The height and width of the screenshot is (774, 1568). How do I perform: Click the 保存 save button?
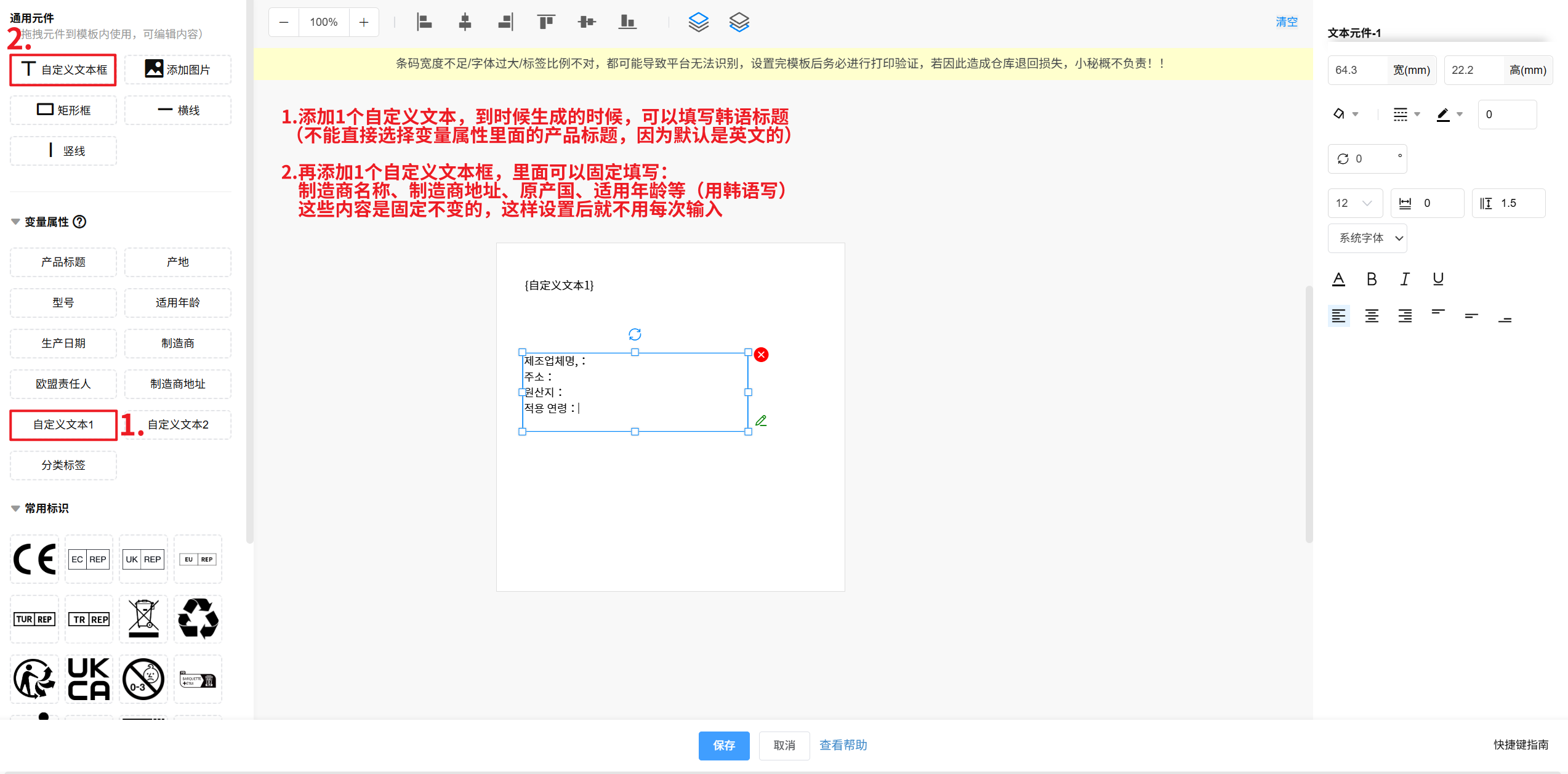pos(724,745)
